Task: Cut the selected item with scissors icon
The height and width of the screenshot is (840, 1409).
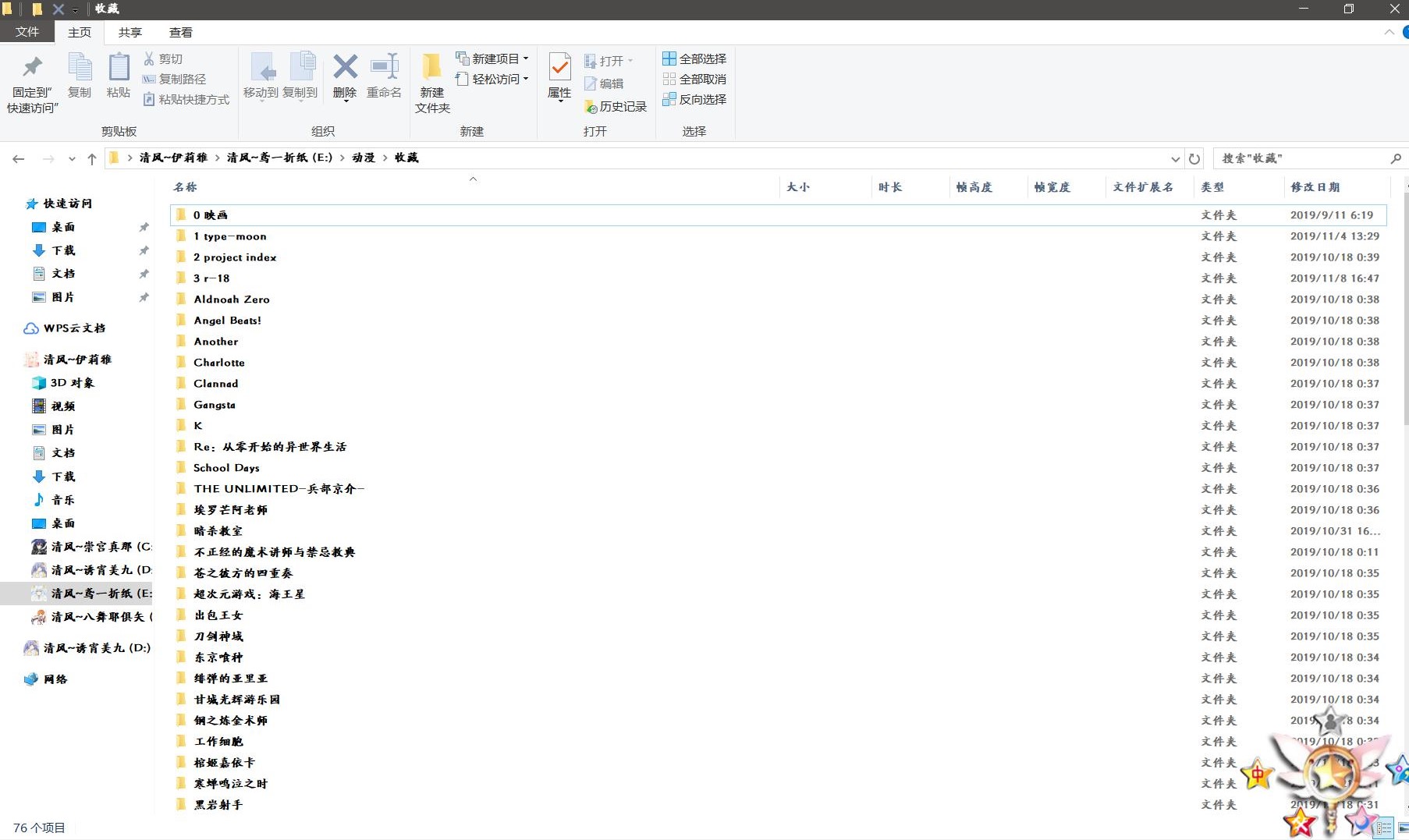Action: click(163, 59)
